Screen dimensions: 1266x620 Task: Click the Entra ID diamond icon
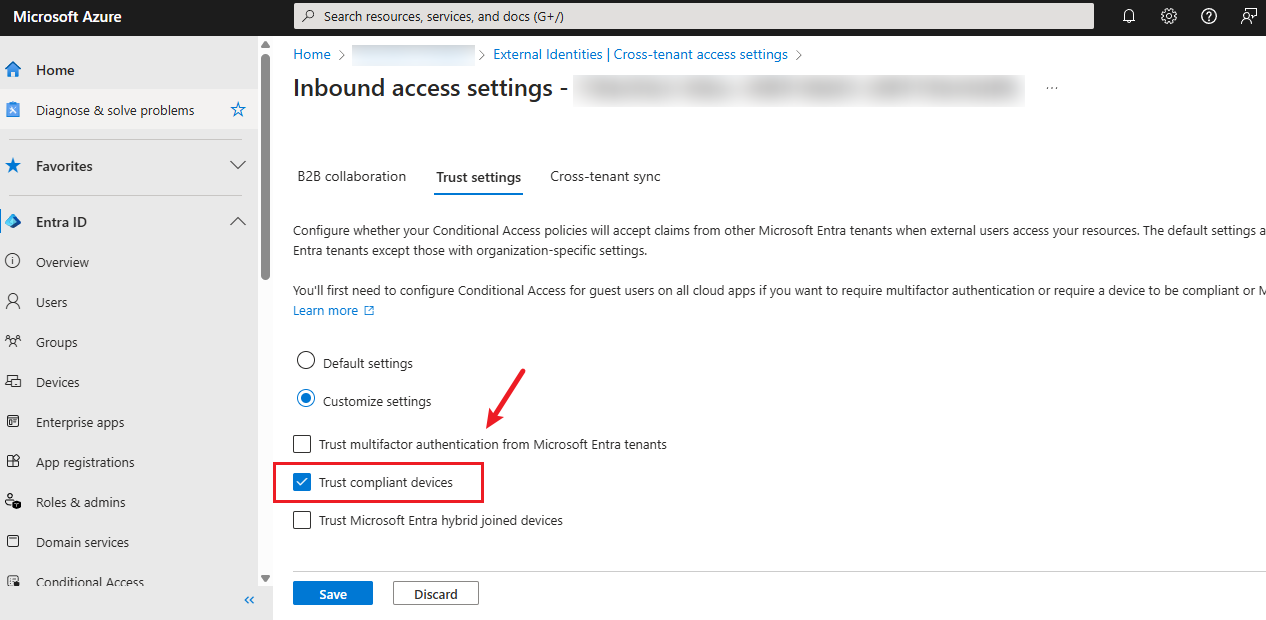click(x=13, y=222)
